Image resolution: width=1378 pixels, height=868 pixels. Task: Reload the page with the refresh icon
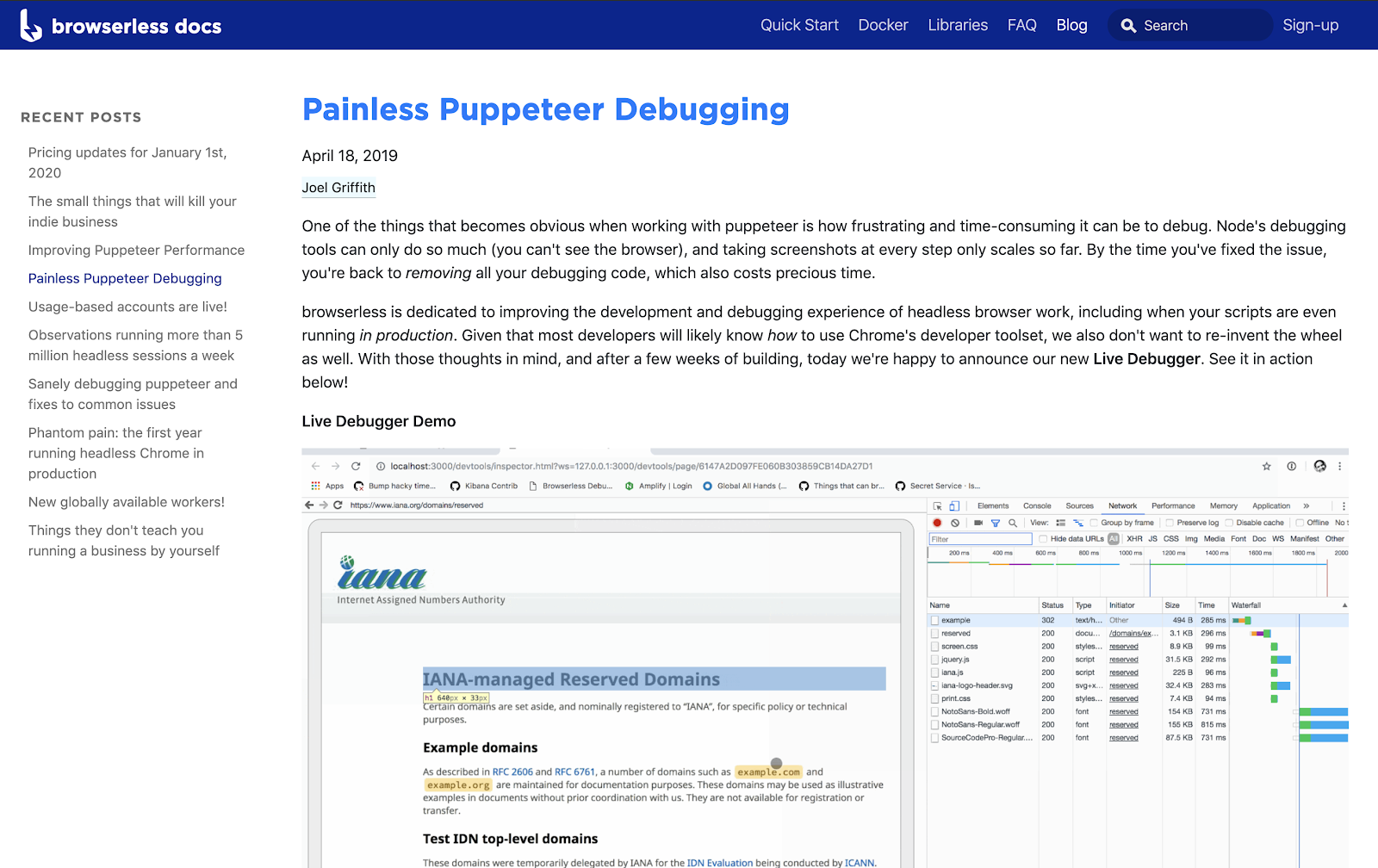point(356,466)
